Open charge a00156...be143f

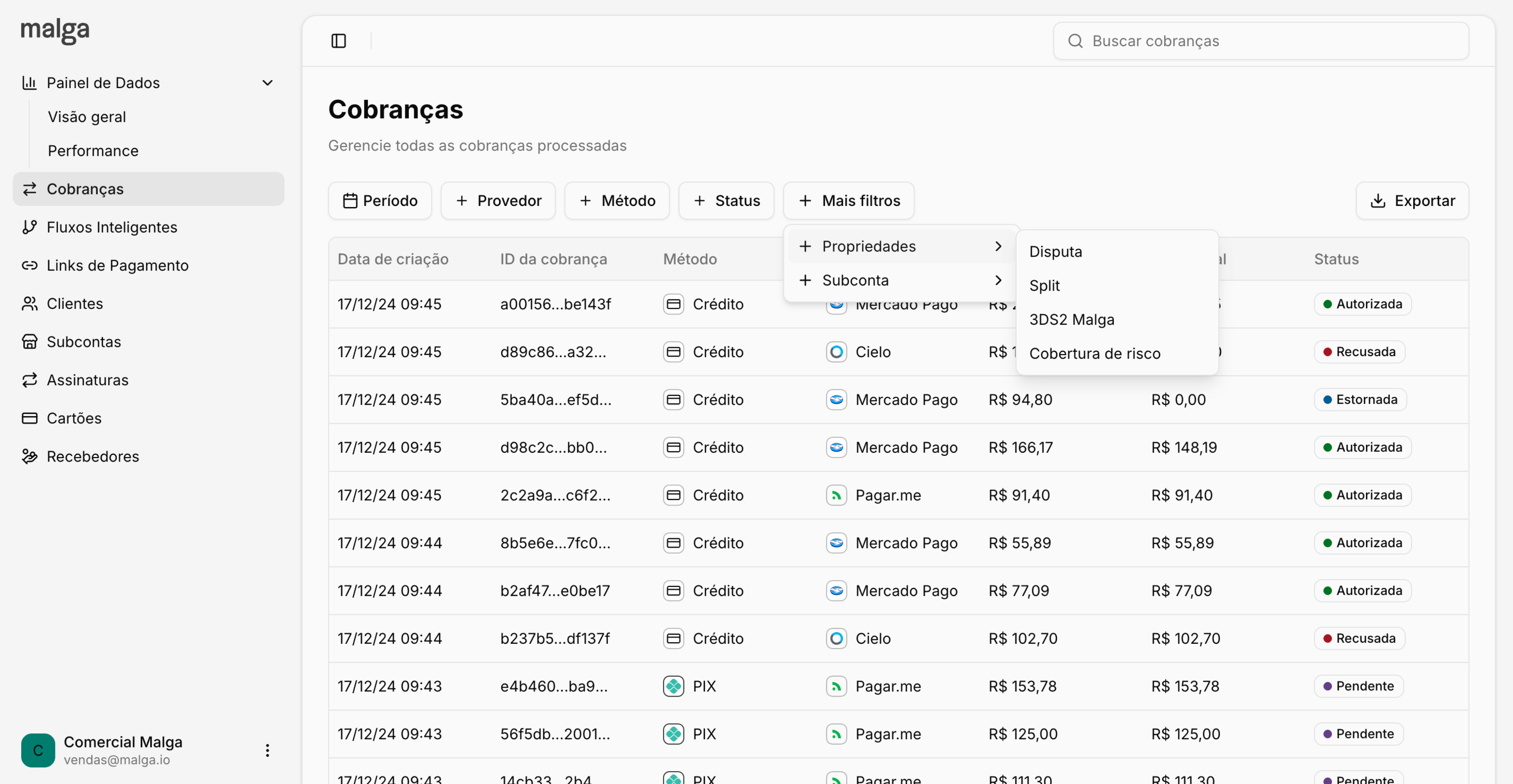(555, 304)
